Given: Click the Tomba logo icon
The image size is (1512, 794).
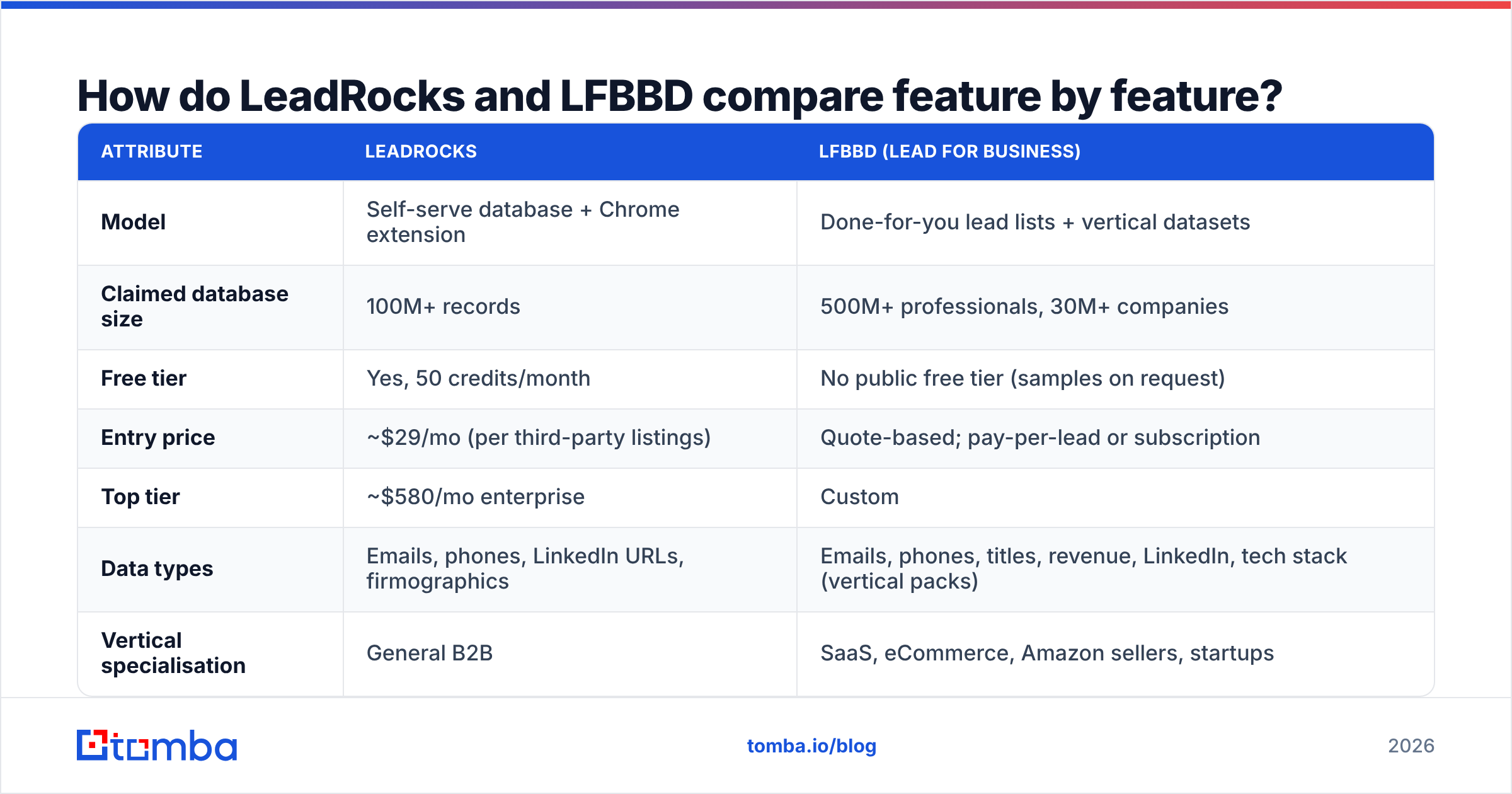Looking at the screenshot, I should [93, 745].
